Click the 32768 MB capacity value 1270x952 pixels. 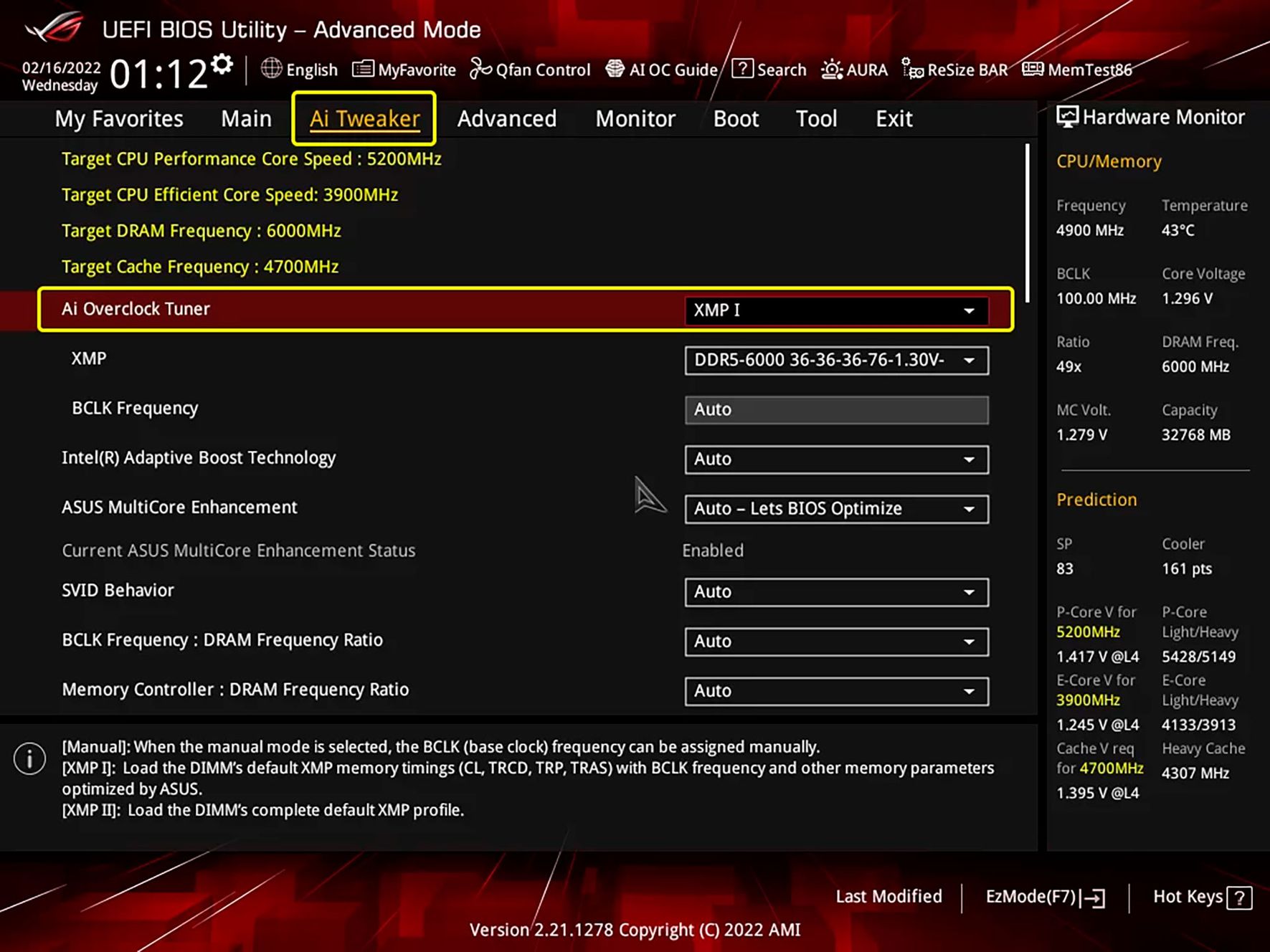pos(1196,434)
